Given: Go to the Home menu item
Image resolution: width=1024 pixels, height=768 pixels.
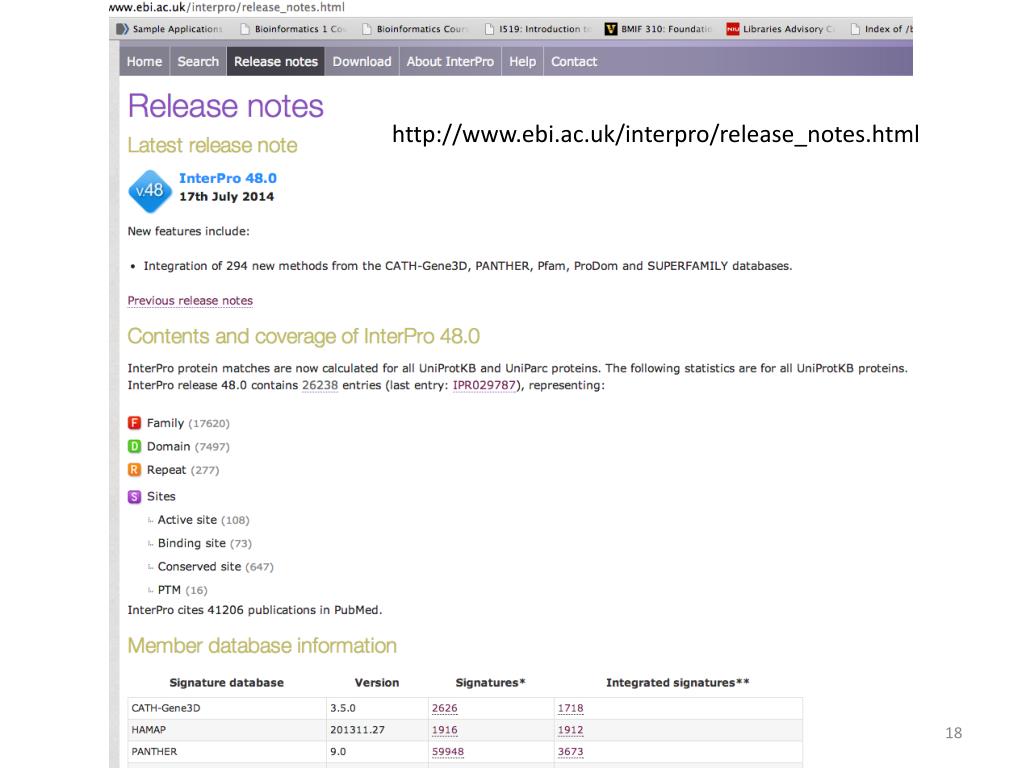Looking at the screenshot, I should tap(144, 61).
